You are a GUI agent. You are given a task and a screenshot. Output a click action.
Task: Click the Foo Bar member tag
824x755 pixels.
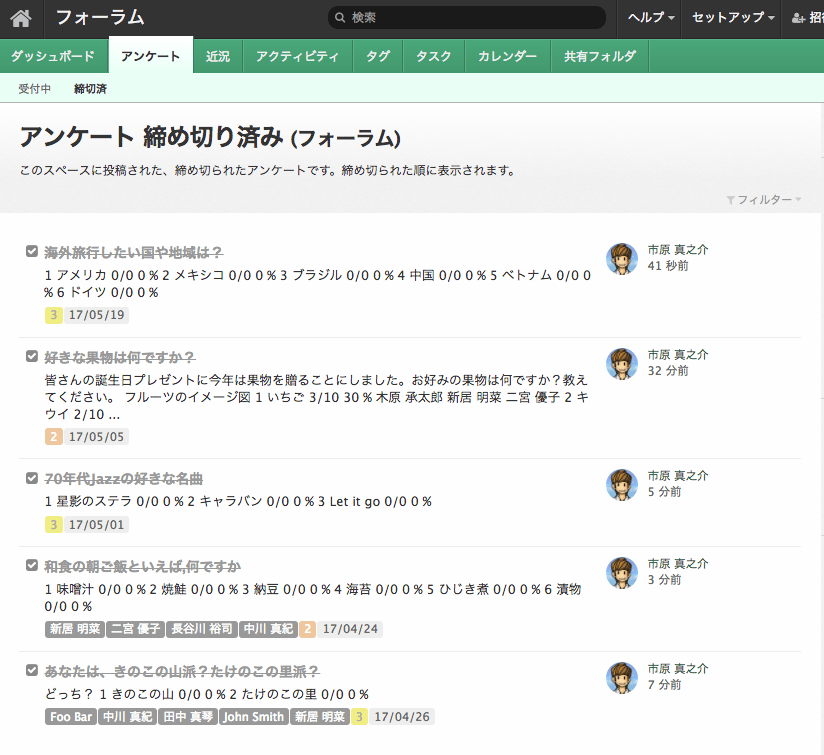[71, 717]
